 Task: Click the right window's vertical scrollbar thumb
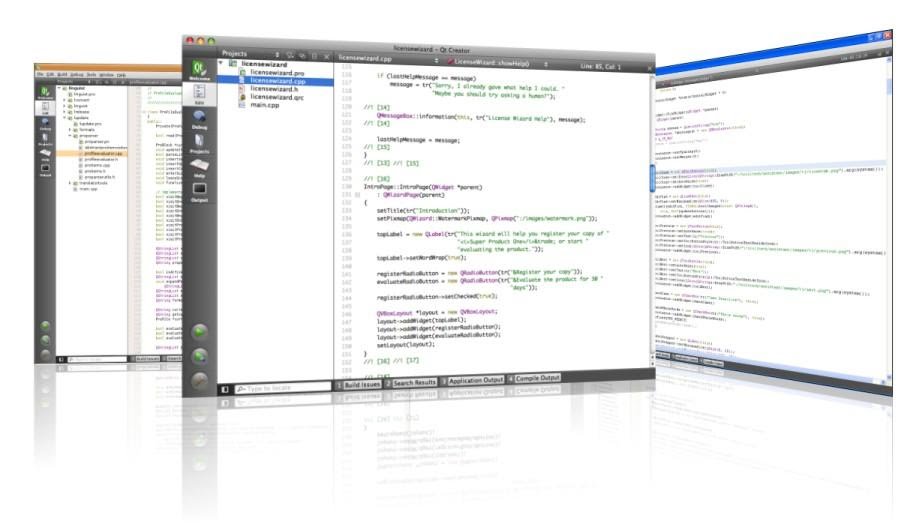tap(889, 87)
